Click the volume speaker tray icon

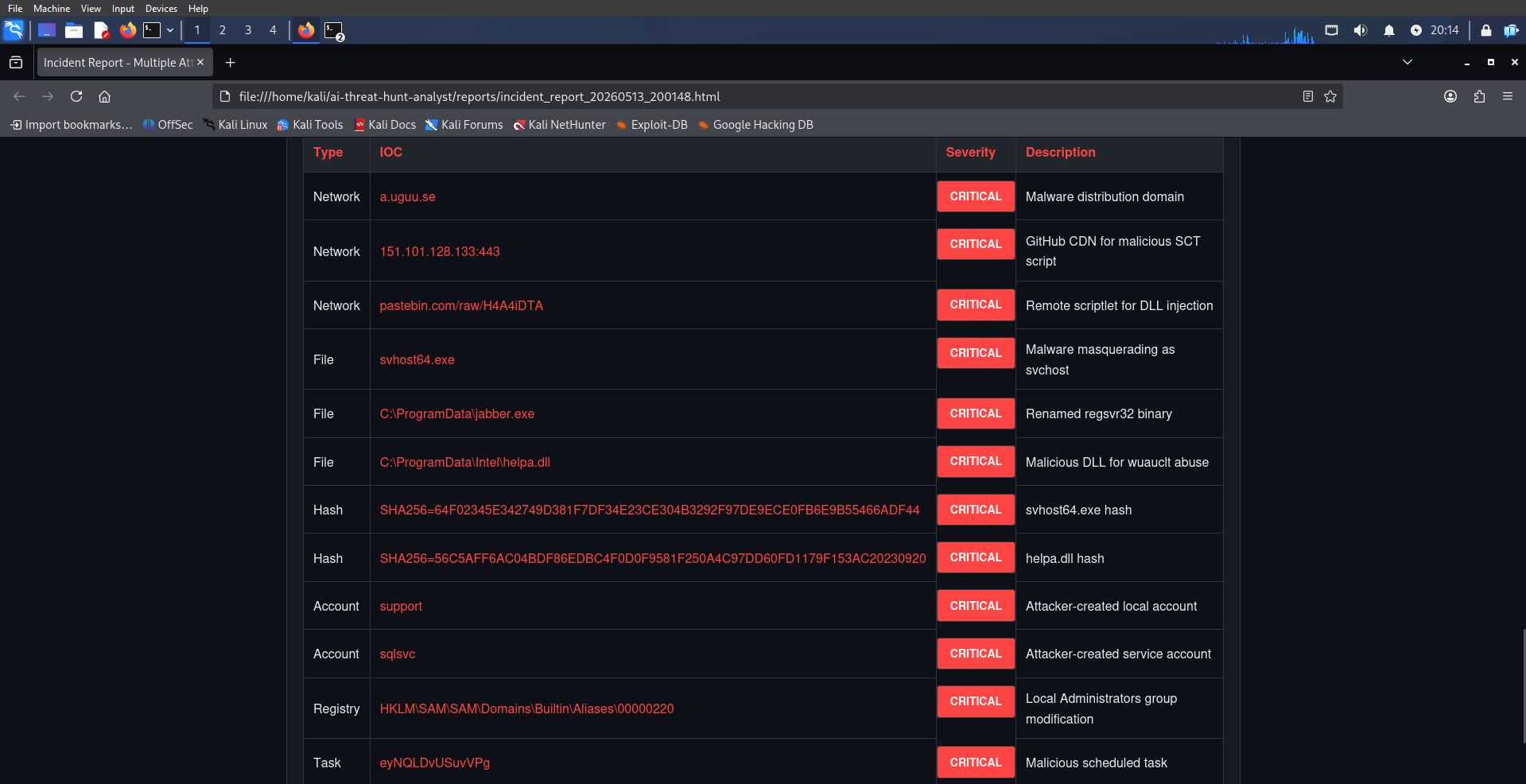click(1361, 30)
